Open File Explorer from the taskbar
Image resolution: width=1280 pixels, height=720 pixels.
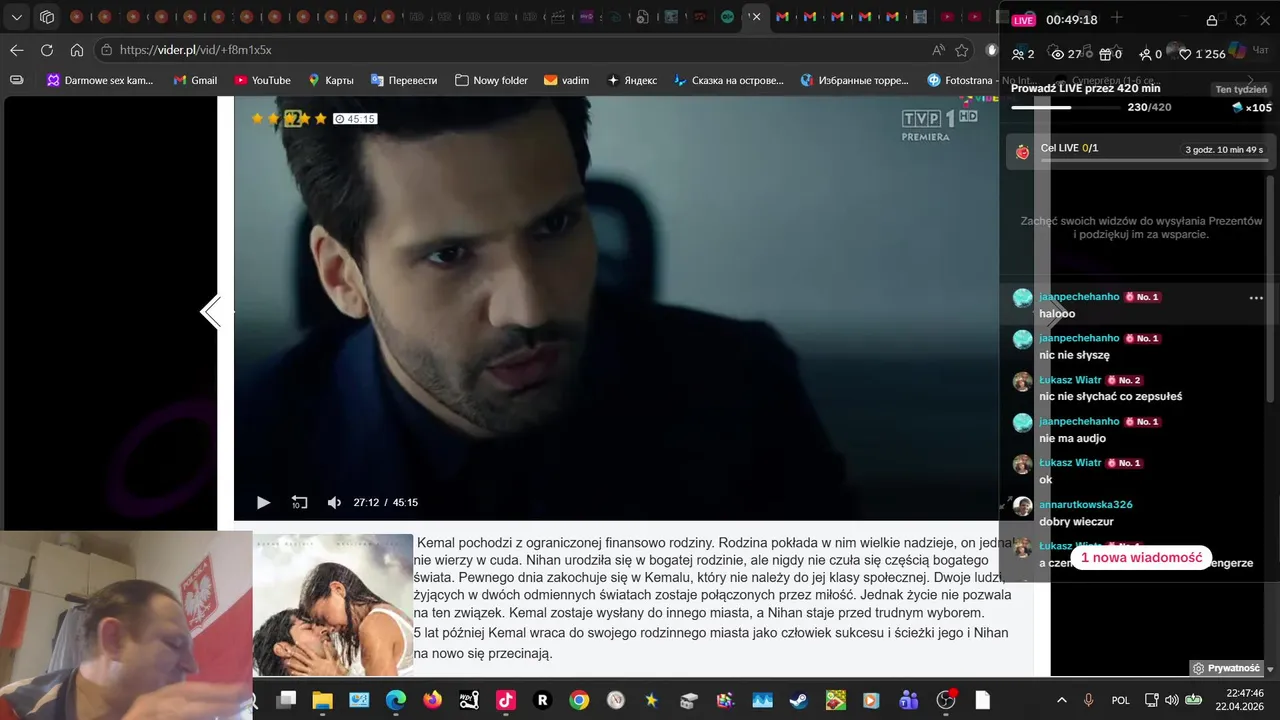click(322, 700)
